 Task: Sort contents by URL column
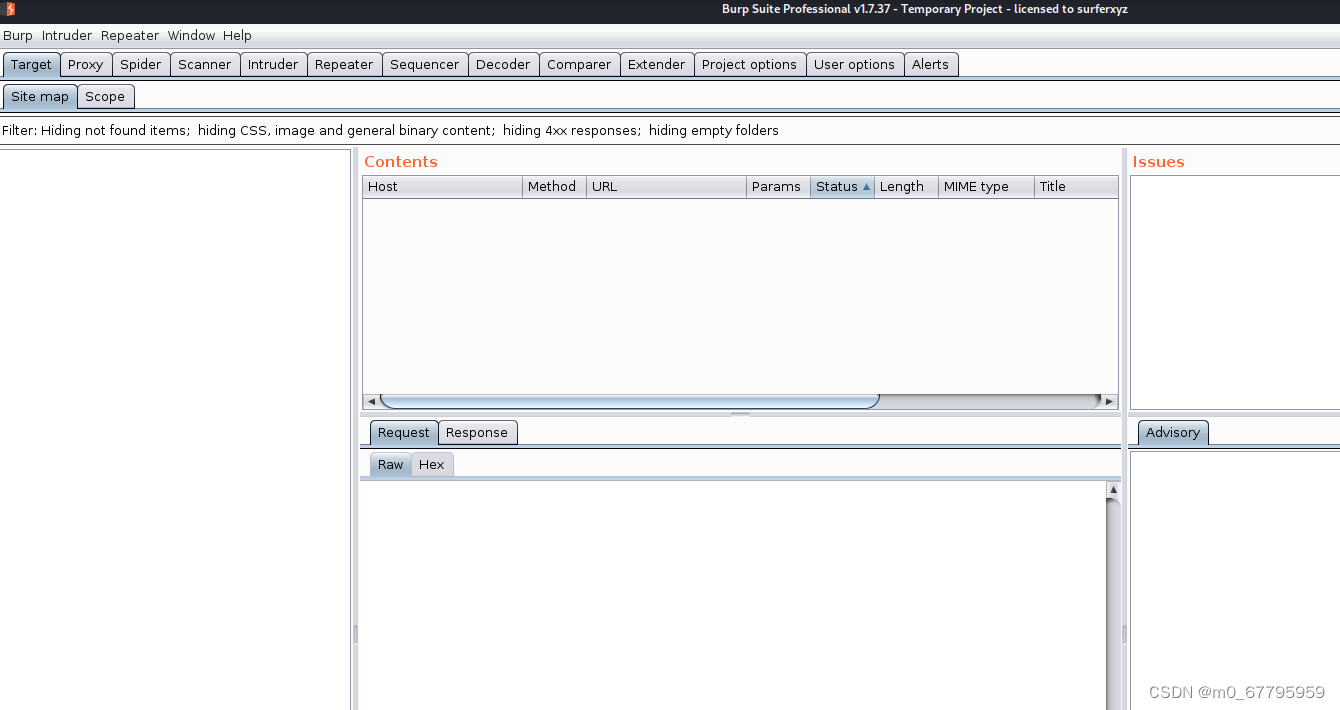coord(666,186)
